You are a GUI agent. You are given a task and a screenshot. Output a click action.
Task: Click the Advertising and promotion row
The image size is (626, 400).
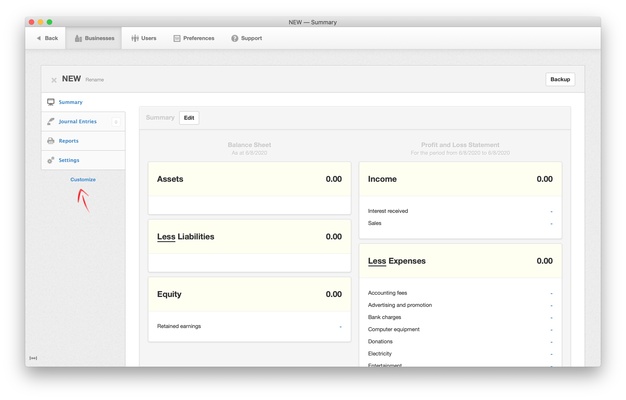(x=460, y=305)
